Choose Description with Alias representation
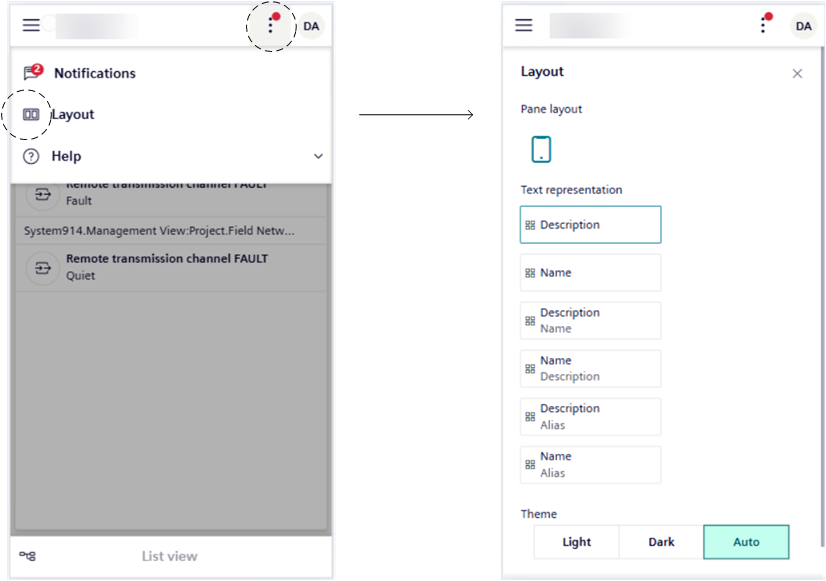Image resolution: width=826 pixels, height=581 pixels. pos(590,417)
